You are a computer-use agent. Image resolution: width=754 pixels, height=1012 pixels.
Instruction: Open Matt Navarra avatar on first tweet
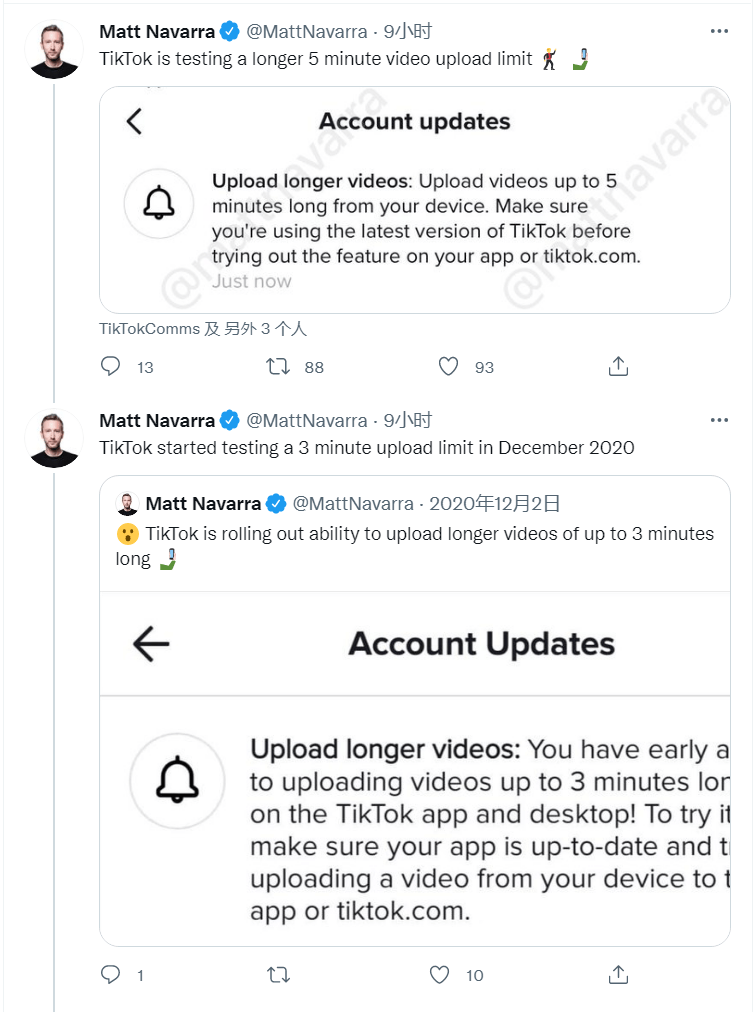(x=54, y=50)
